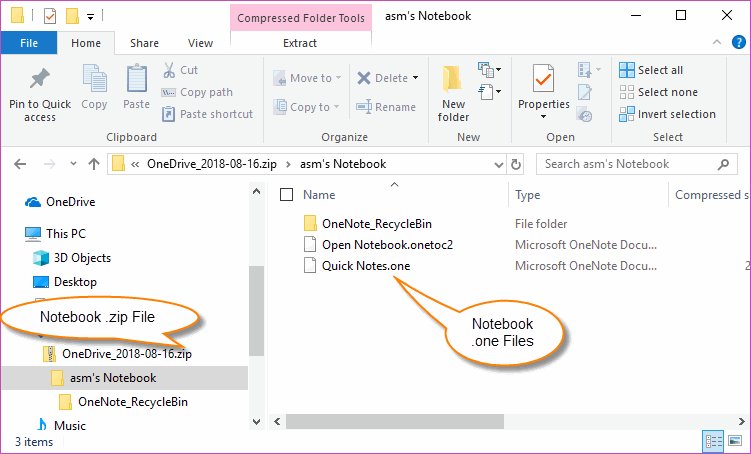Click the Copy icon in Clipboard group
Viewport: 751px width, 454px height.
[x=94, y=78]
